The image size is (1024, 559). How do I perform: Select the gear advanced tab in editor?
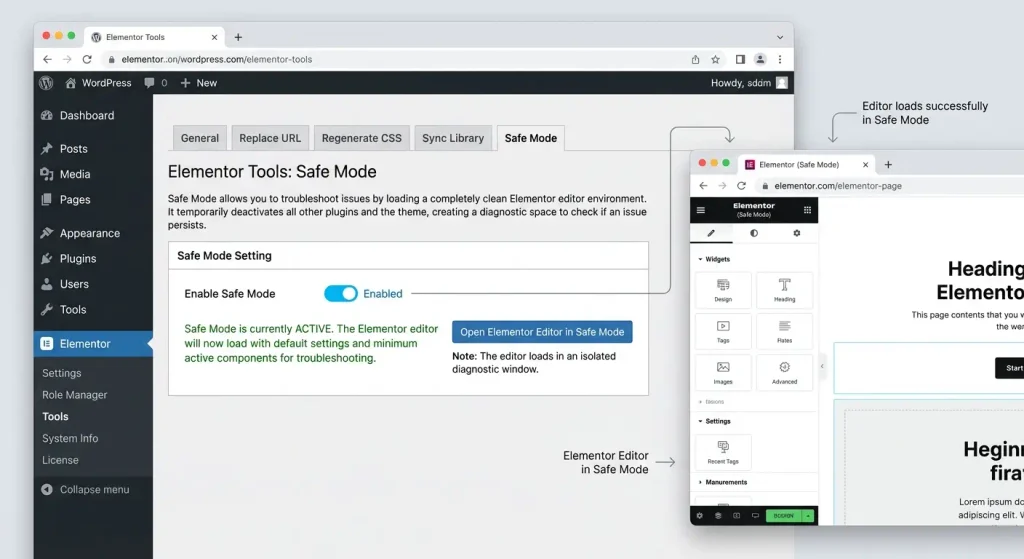[797, 233]
